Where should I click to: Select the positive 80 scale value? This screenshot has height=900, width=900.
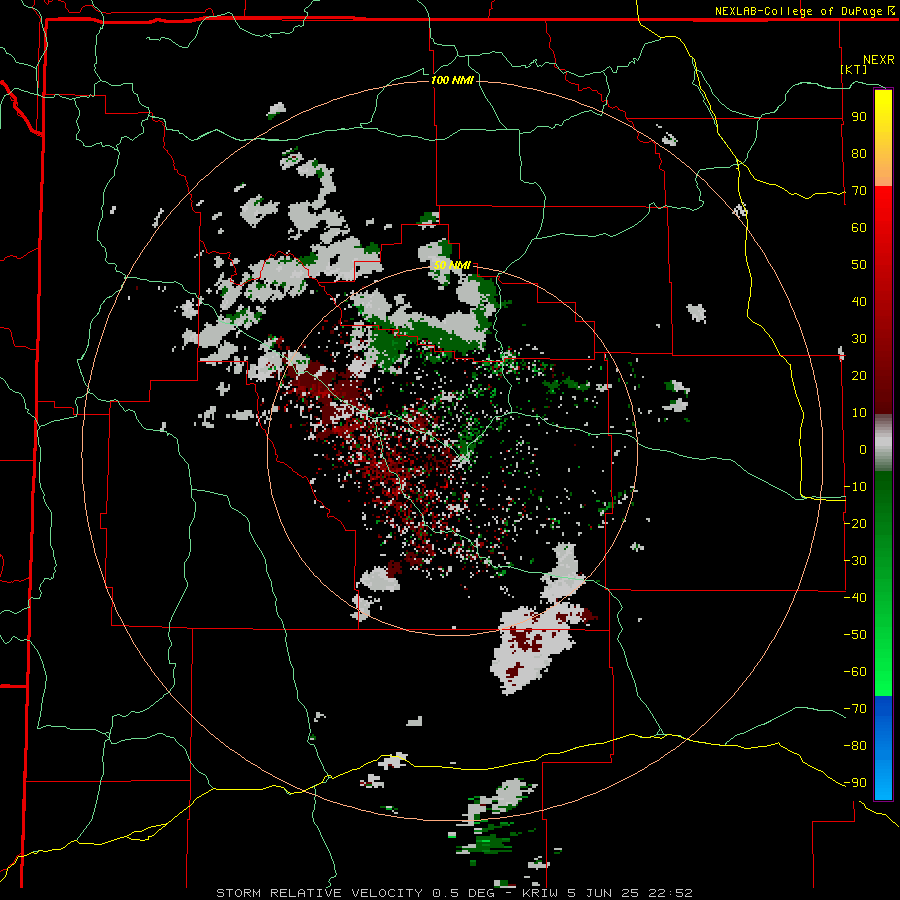[859, 154]
